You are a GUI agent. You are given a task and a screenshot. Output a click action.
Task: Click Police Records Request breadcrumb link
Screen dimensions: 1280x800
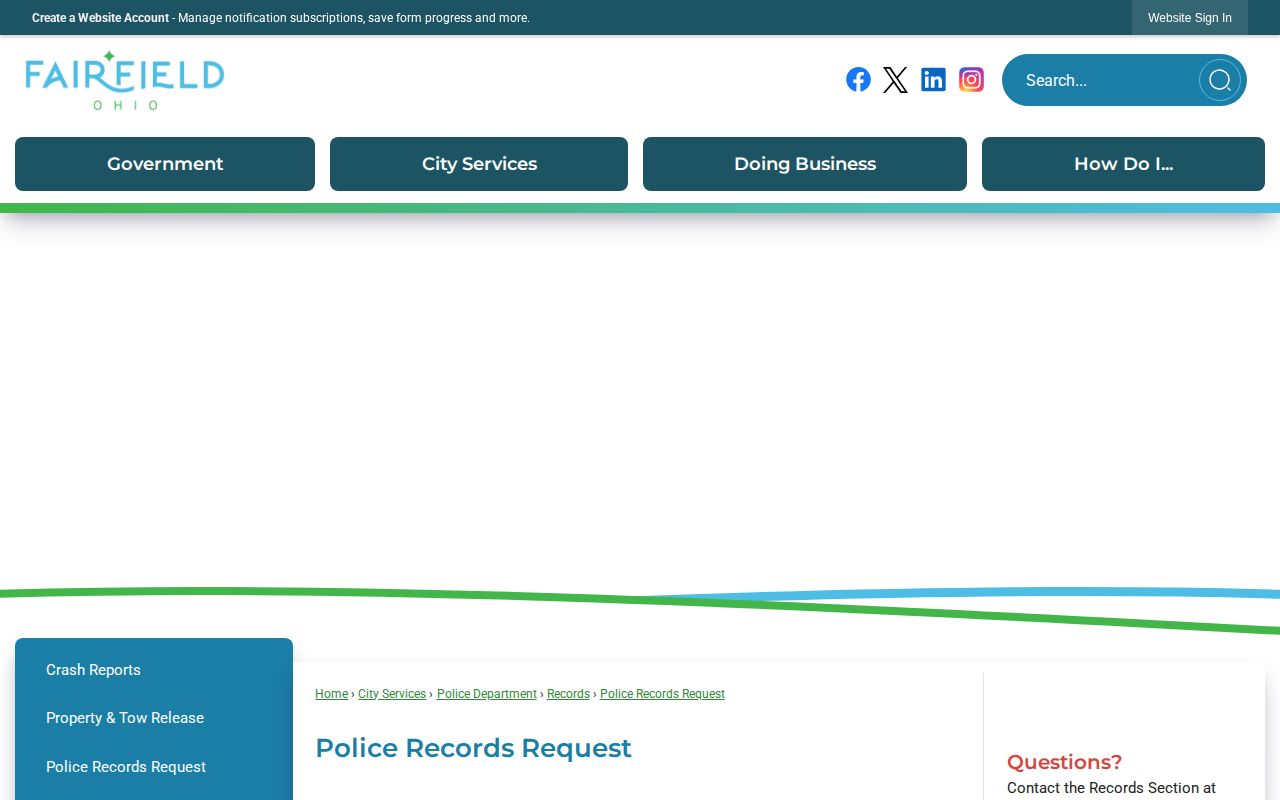(x=662, y=694)
